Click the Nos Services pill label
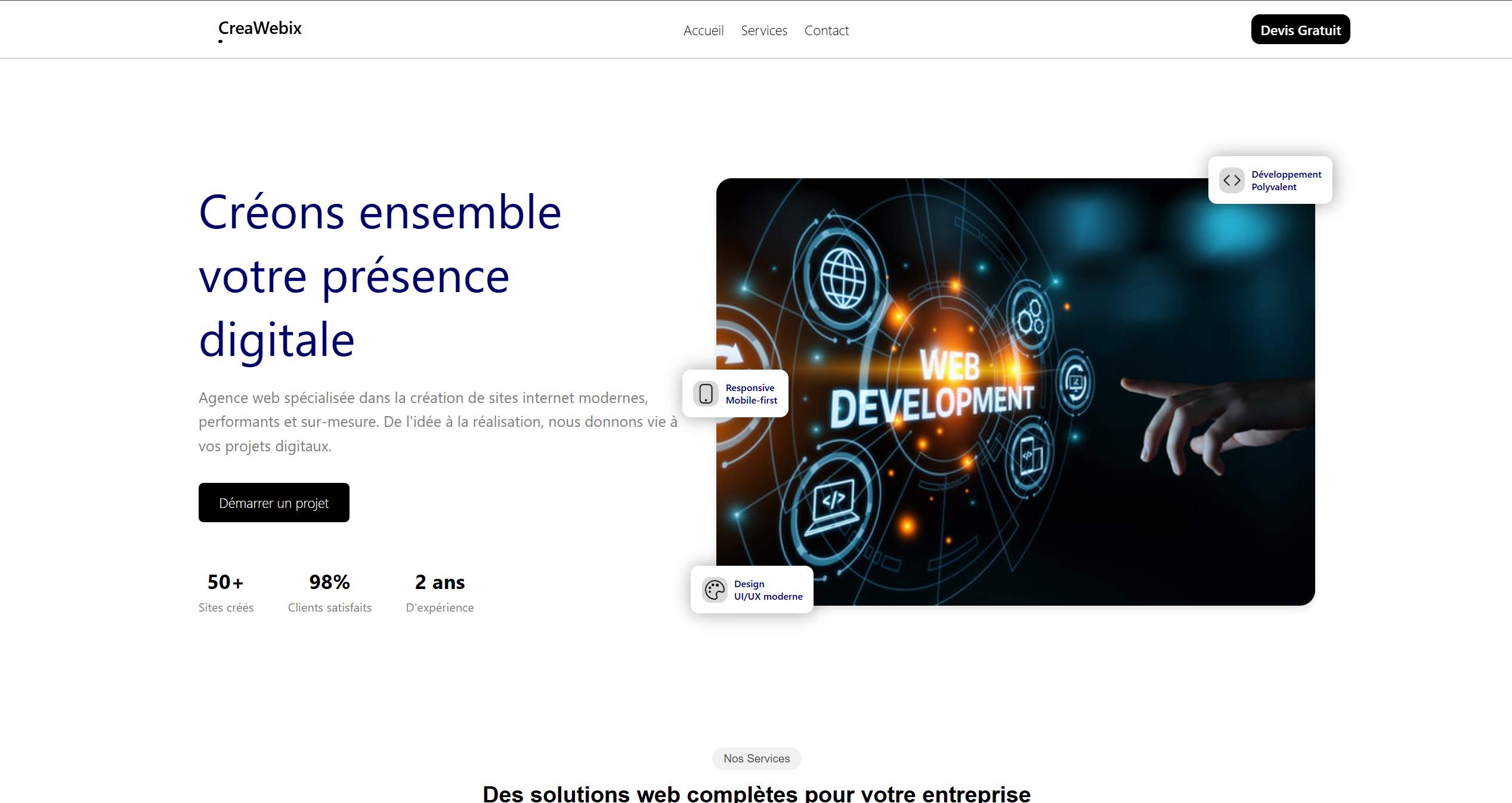1512x803 pixels. pos(756,758)
